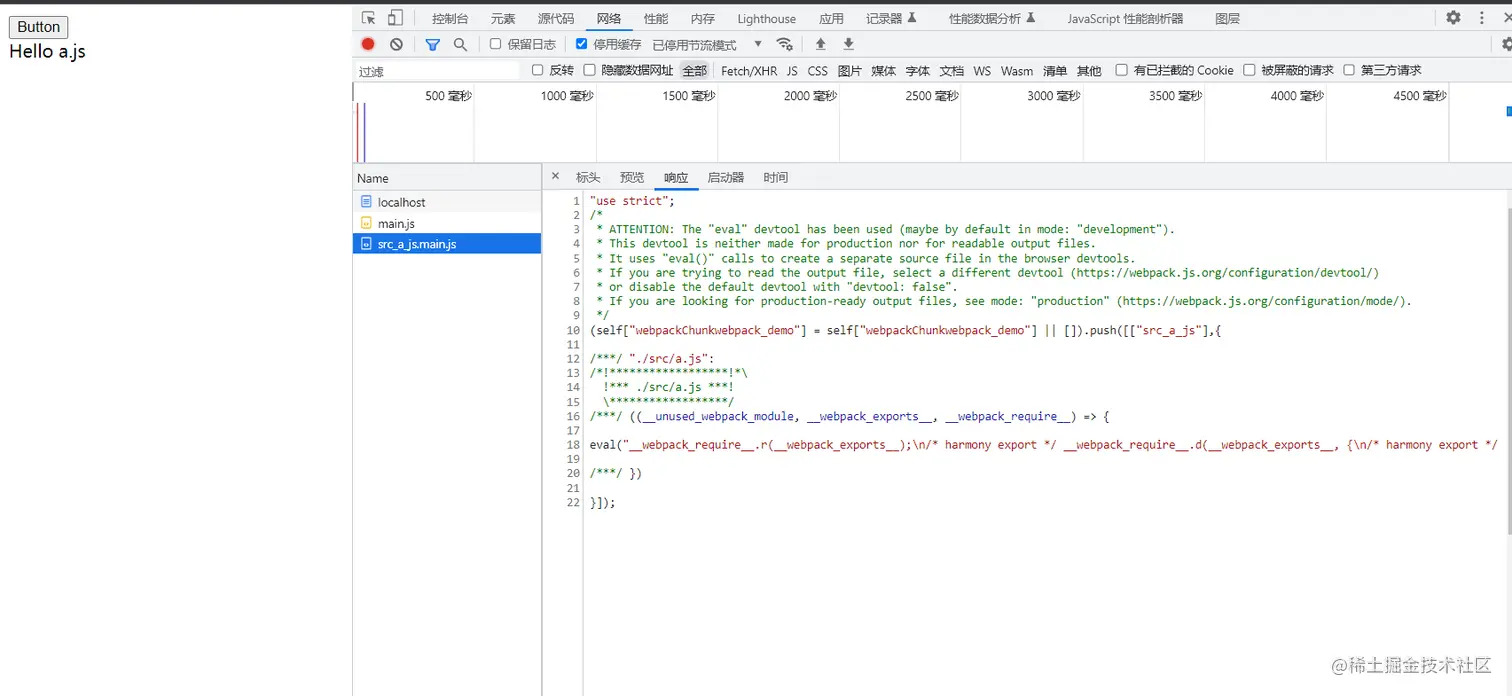Click the 过滤 filter input field
Viewport: 1512px width, 696px height.
coord(437,71)
